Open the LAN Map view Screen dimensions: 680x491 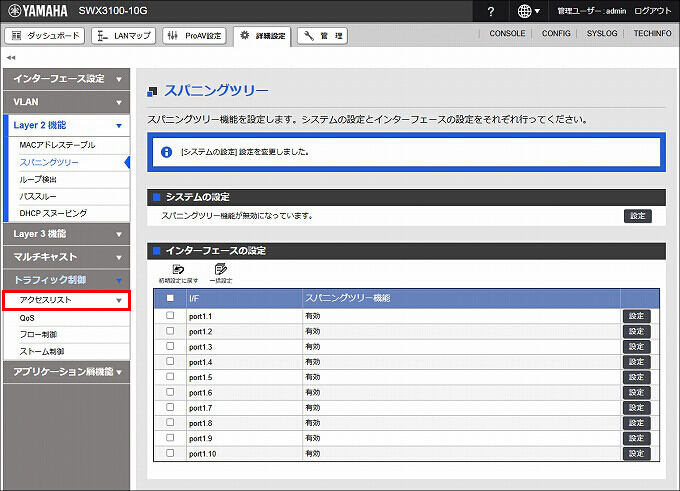[123, 36]
